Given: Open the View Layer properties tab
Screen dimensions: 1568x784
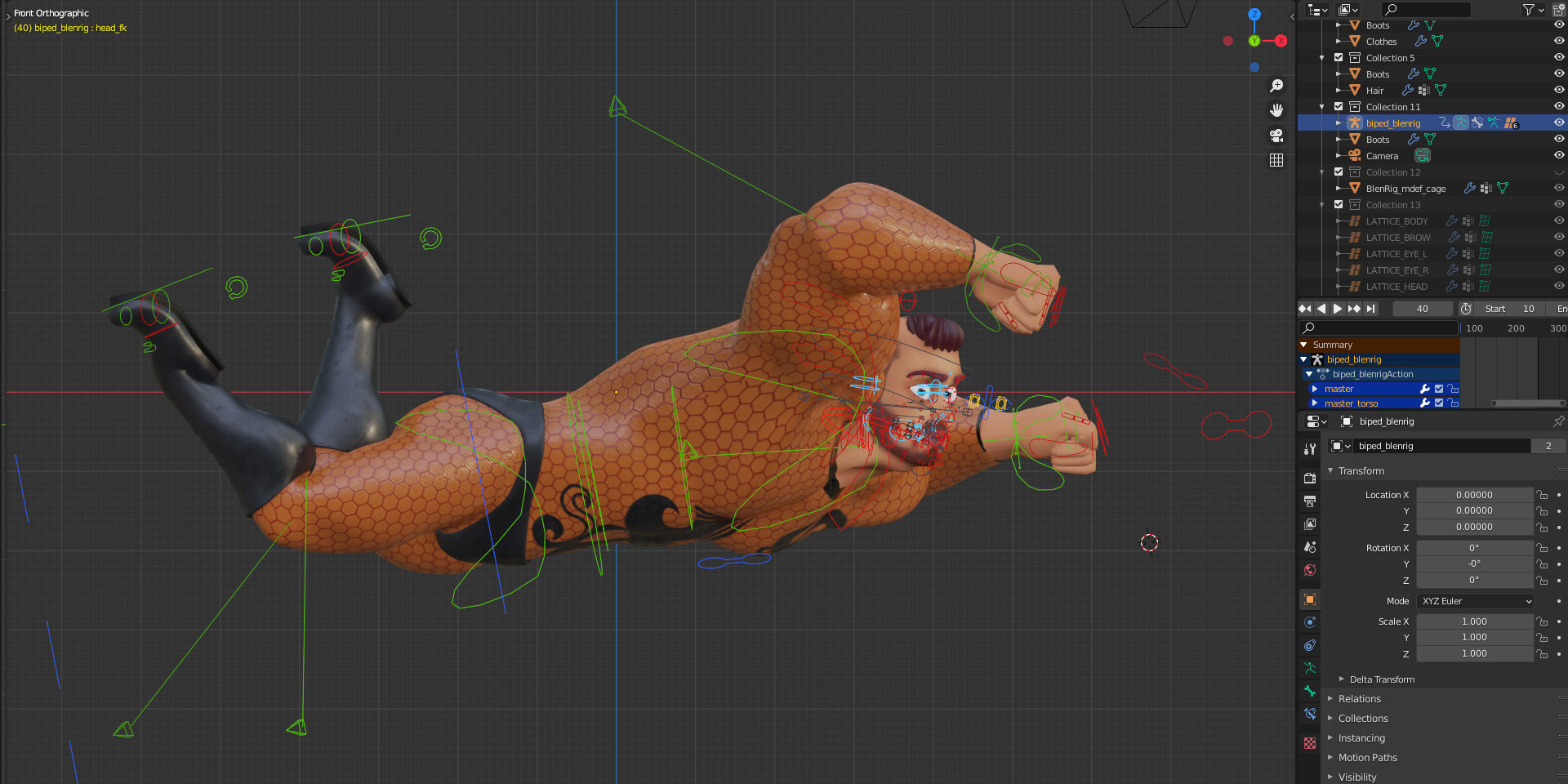Looking at the screenshot, I should (1310, 524).
